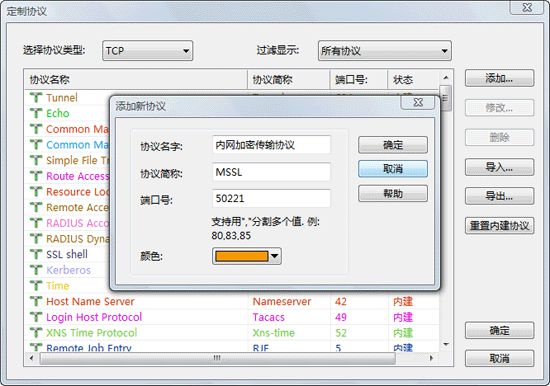Sort by the 协议名称 column header

[x=136, y=80]
